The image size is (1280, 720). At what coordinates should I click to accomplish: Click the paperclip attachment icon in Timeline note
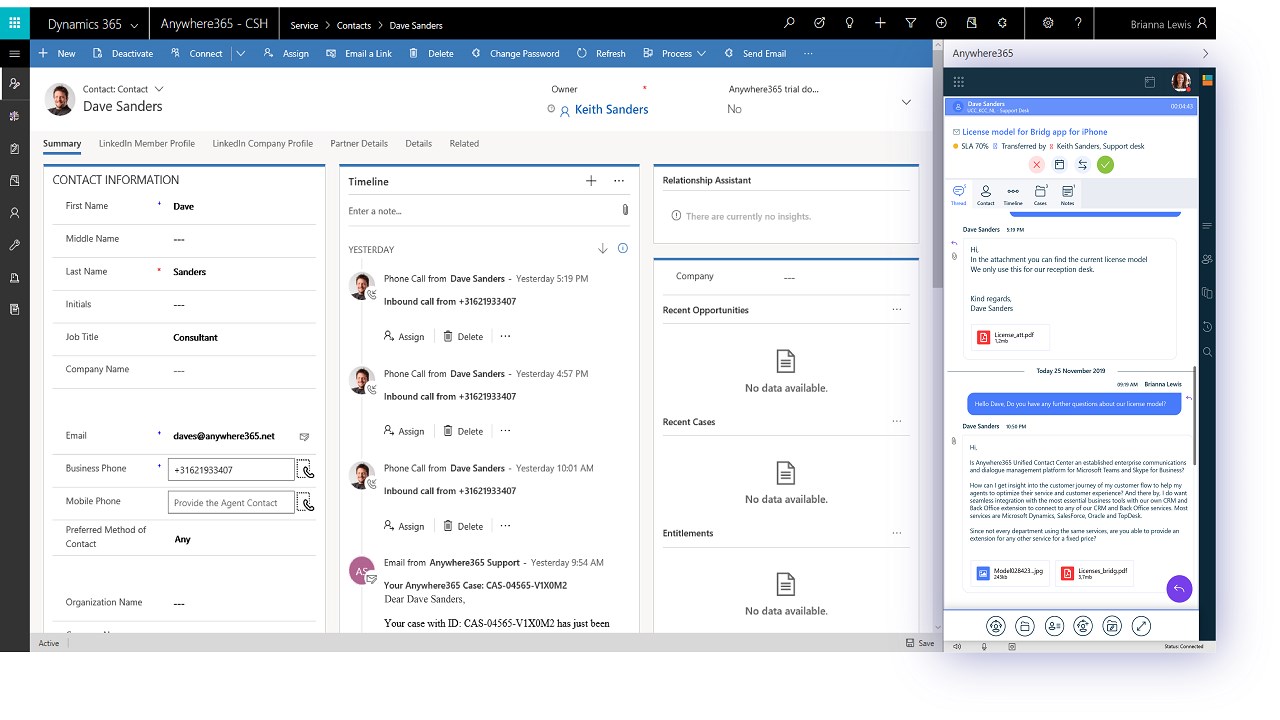625,210
